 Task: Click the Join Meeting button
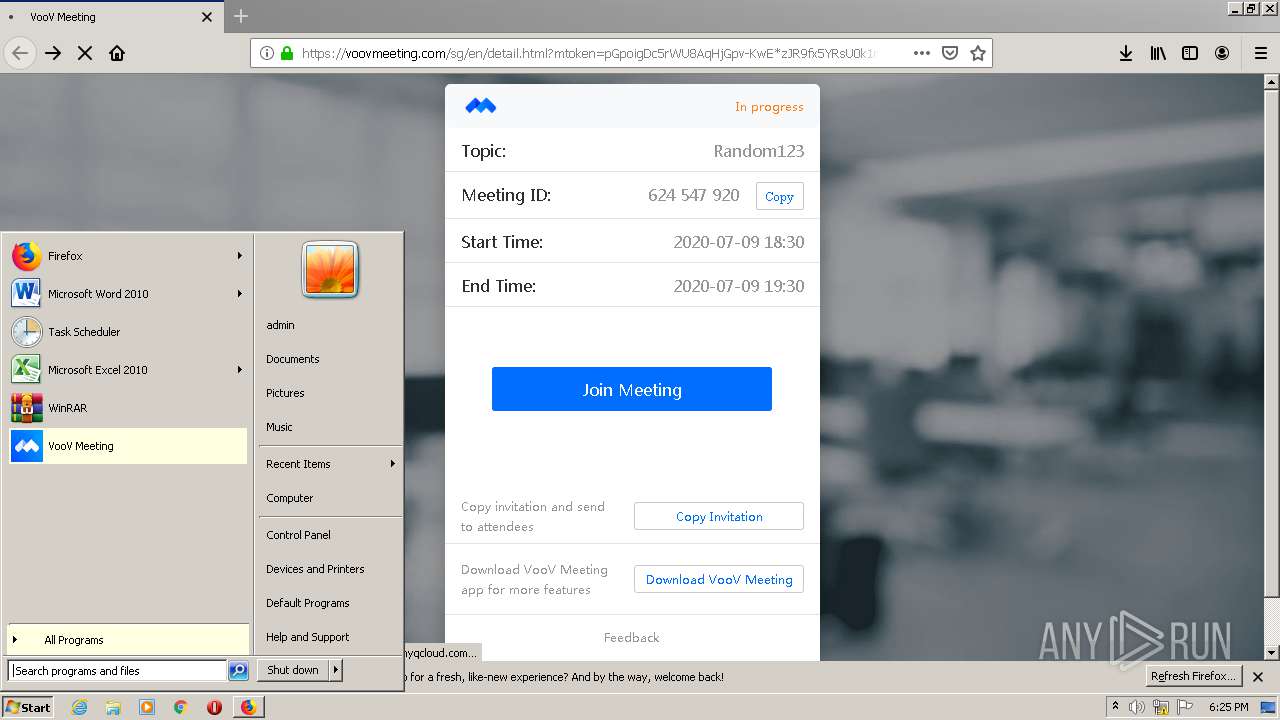631,389
